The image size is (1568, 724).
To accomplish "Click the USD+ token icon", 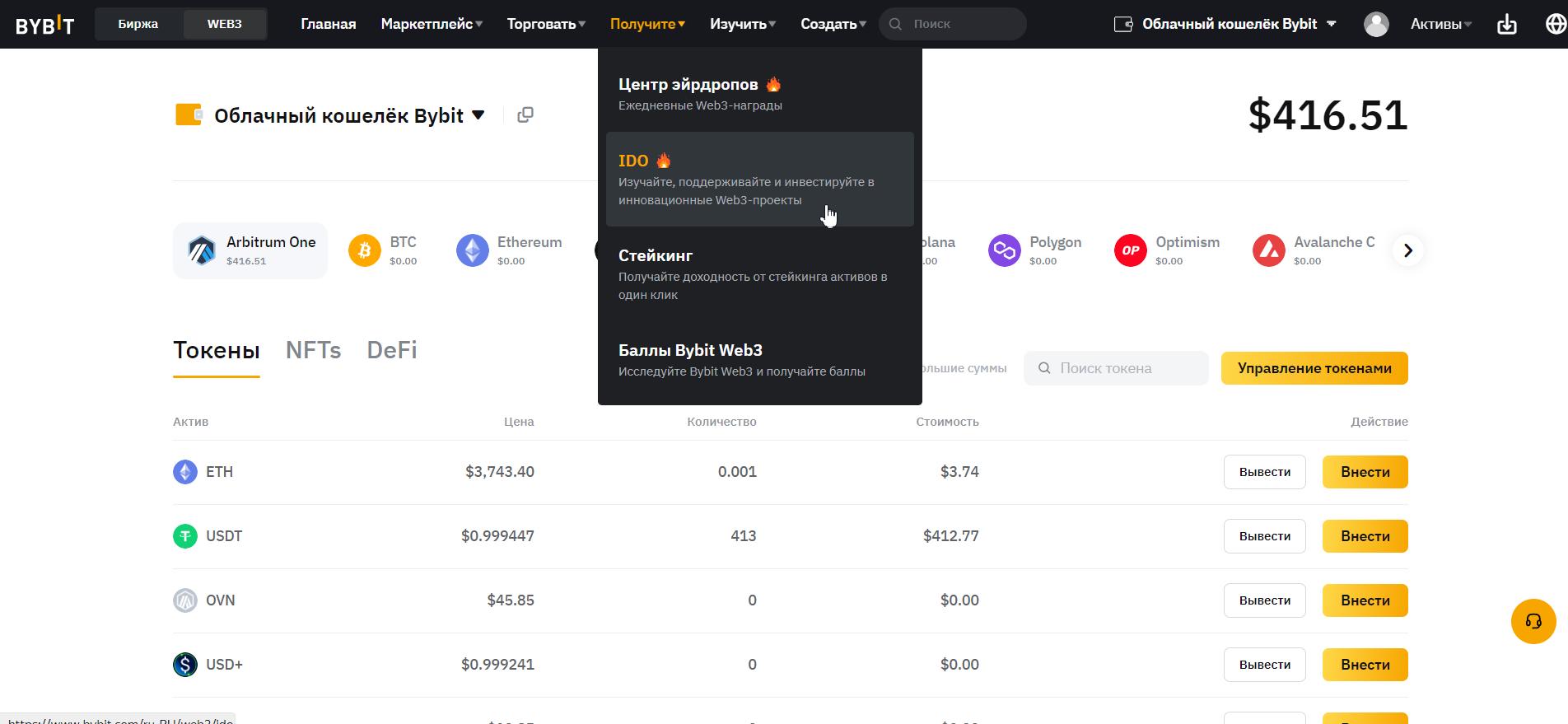I will click(185, 665).
